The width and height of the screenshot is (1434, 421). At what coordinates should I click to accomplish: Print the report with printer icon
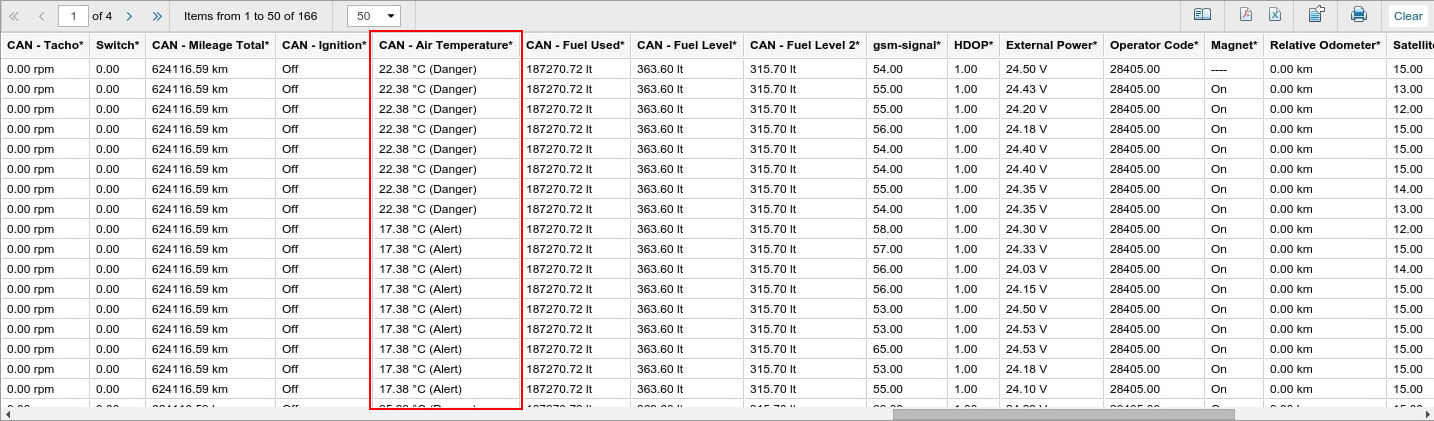click(1358, 15)
